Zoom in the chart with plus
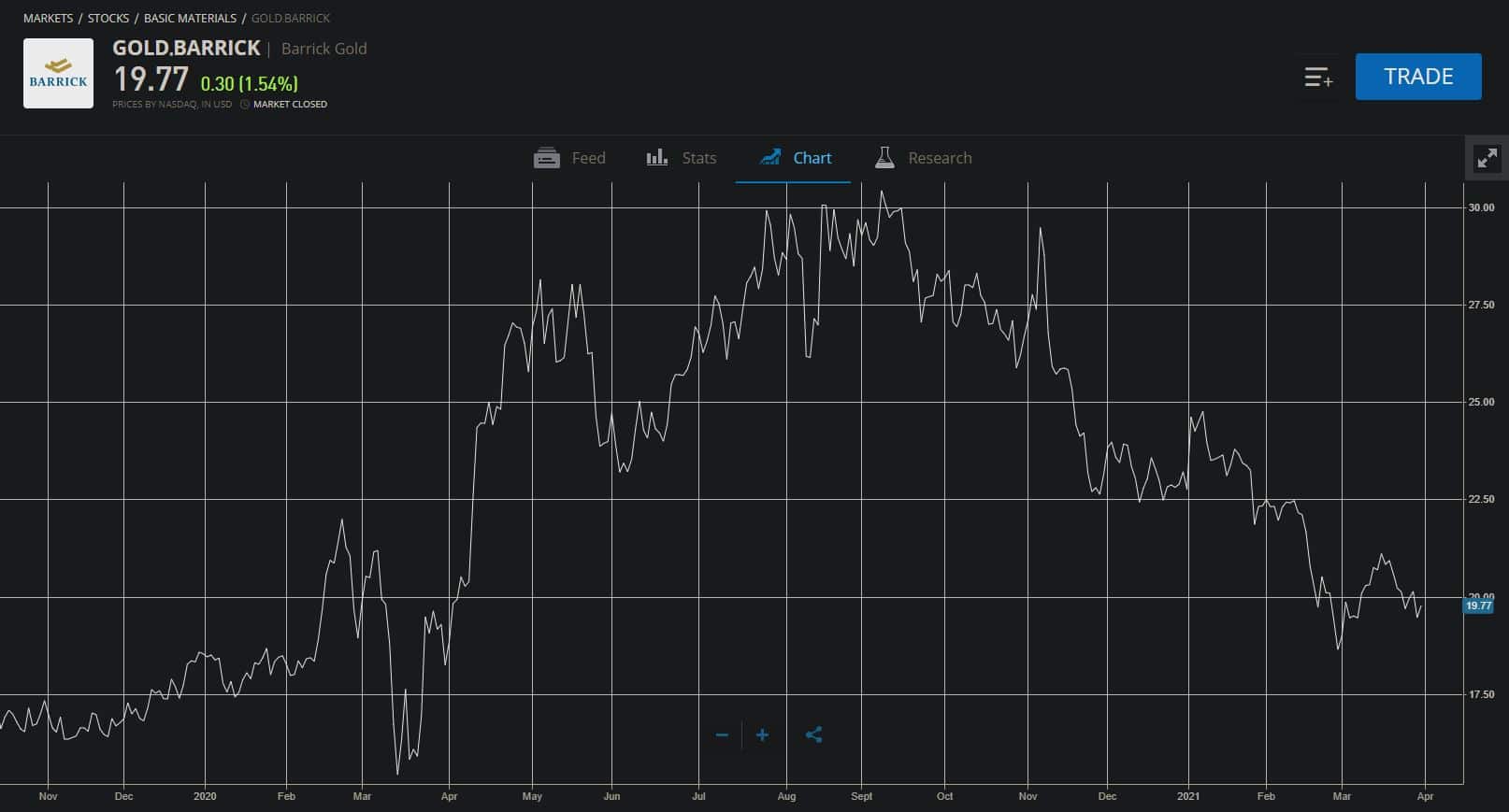Screen dimensions: 1509x812 762,735
